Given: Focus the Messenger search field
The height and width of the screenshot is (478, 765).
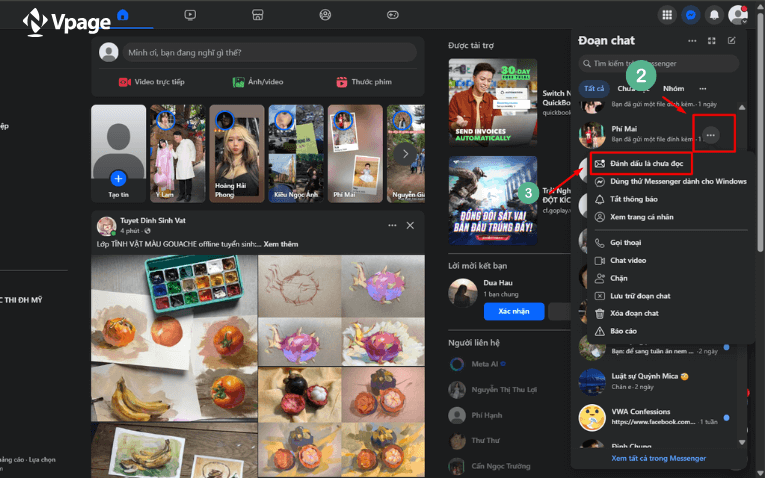Looking at the screenshot, I should point(659,63).
